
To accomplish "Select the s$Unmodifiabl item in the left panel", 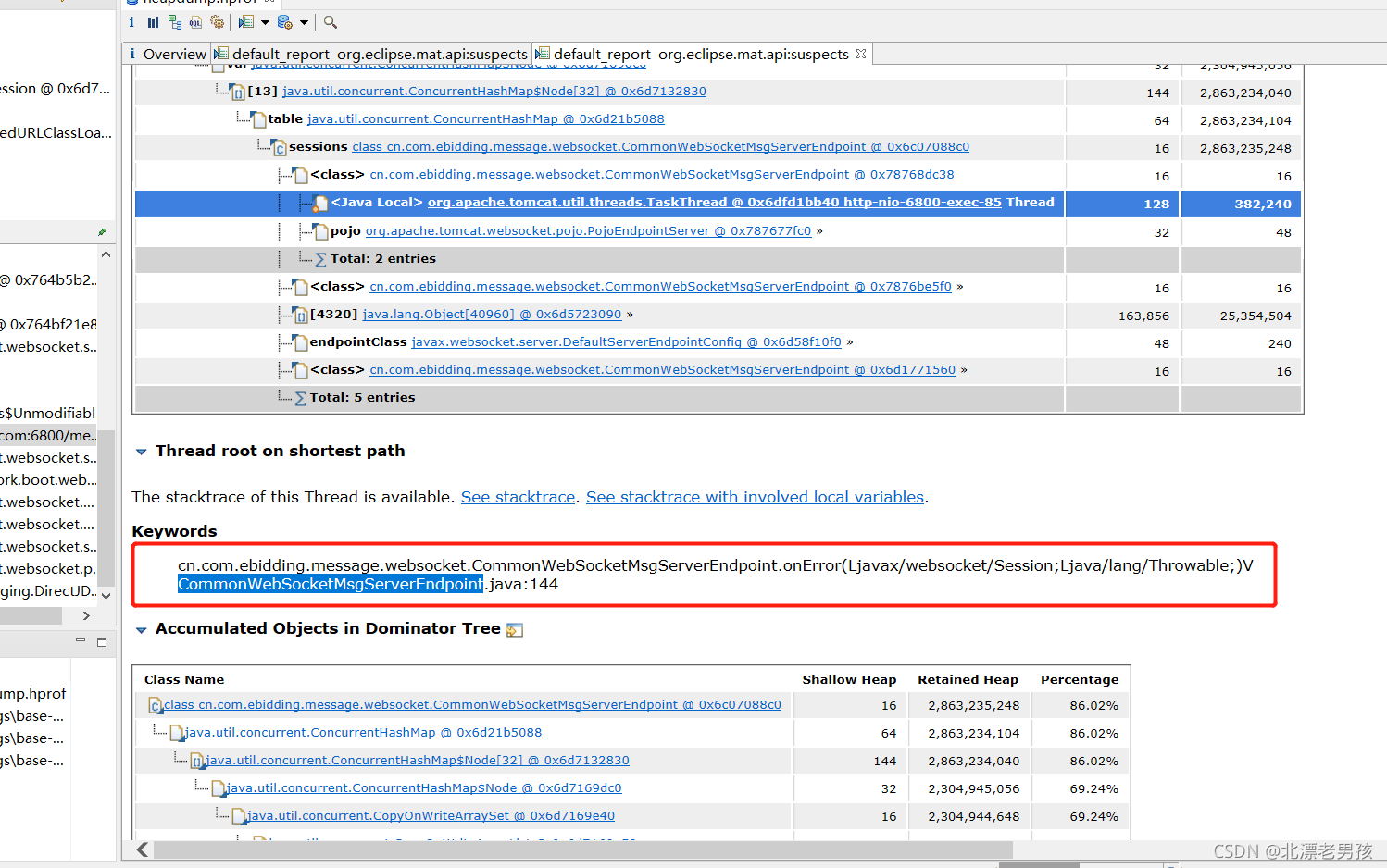I will (48, 413).
